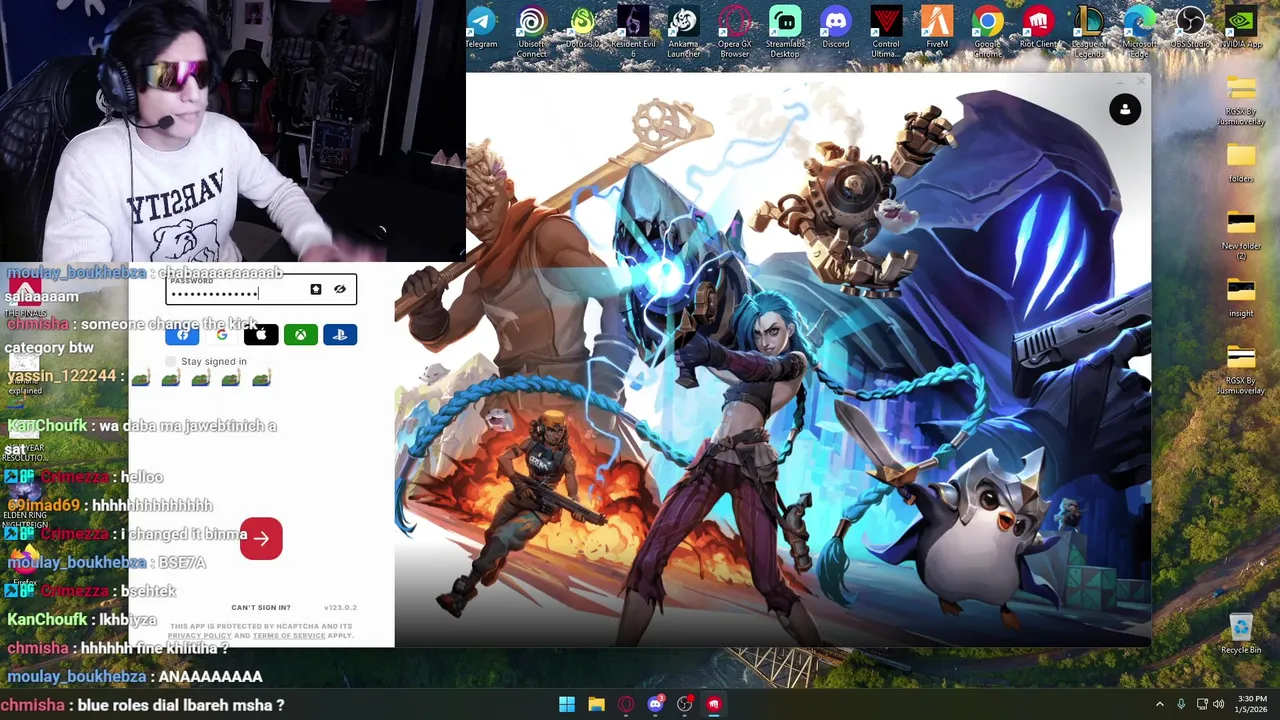This screenshot has height=720, width=1280.
Task: Open the clock showing 3:30 PM
Action: click(1251, 704)
